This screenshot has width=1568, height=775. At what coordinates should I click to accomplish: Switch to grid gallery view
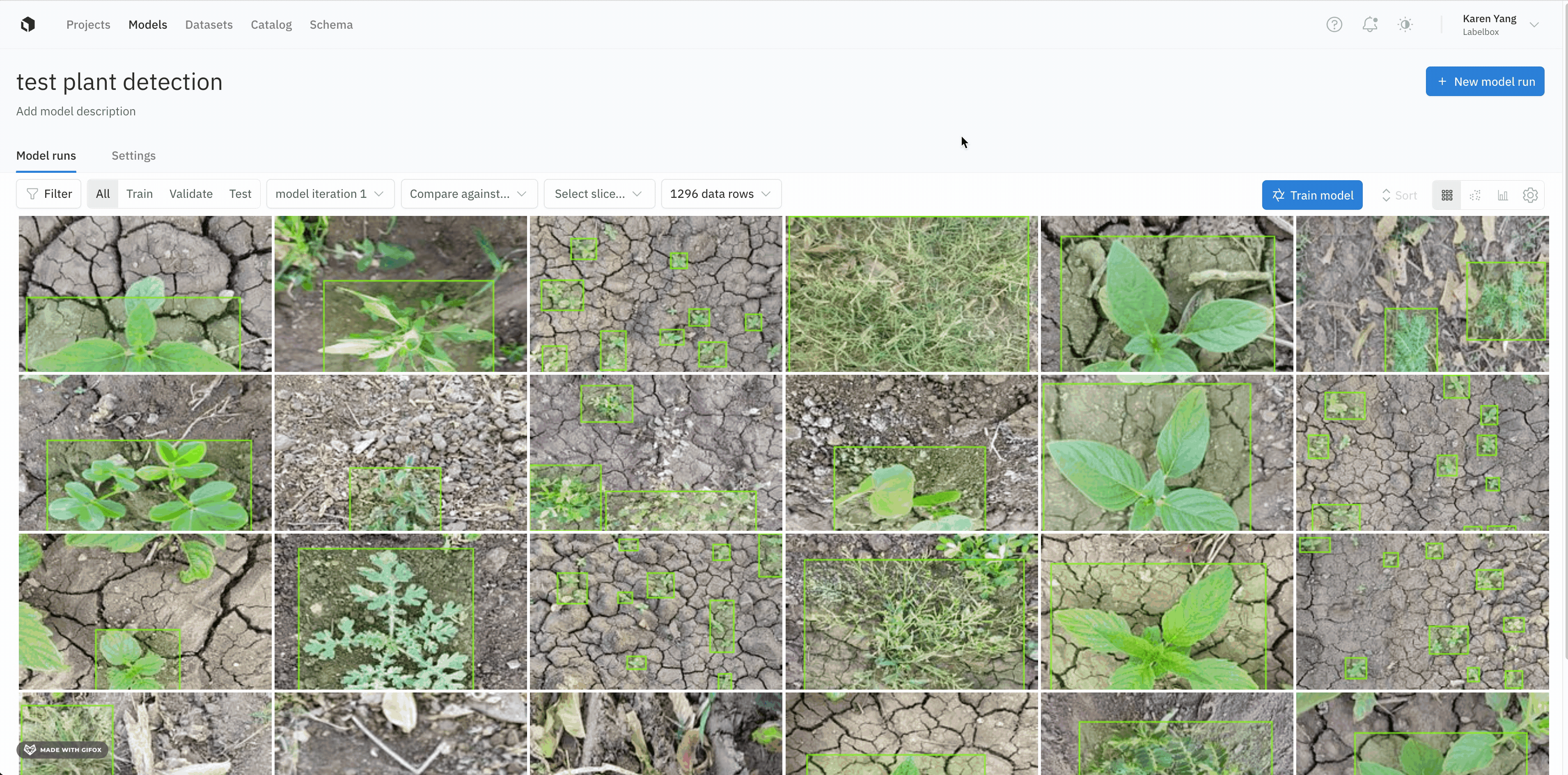1447,195
